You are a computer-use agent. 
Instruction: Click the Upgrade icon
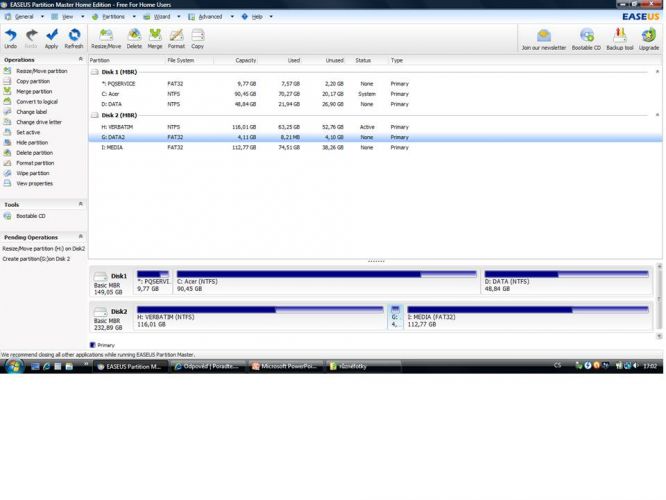649,40
